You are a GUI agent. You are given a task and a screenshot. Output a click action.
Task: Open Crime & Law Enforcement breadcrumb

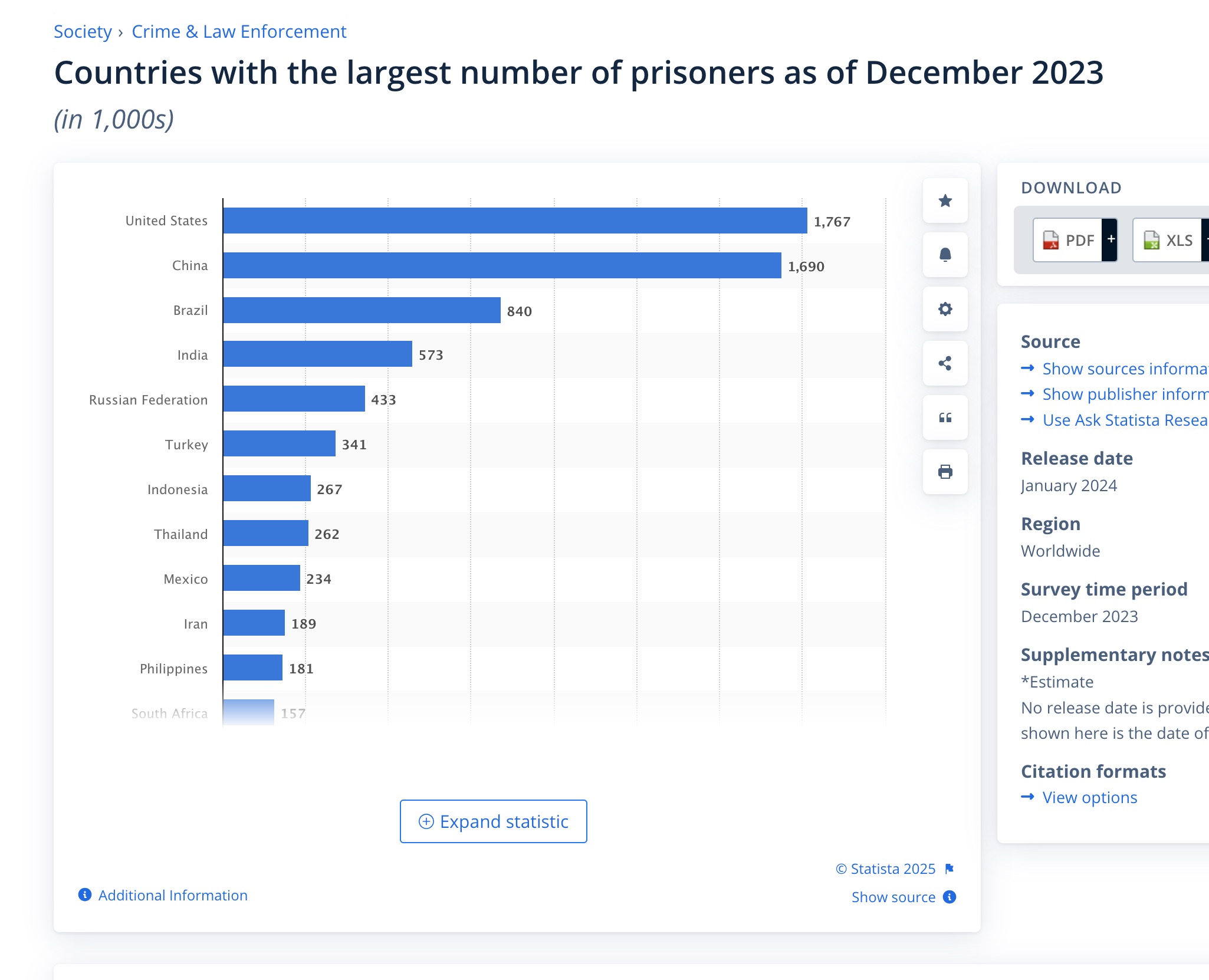click(239, 31)
